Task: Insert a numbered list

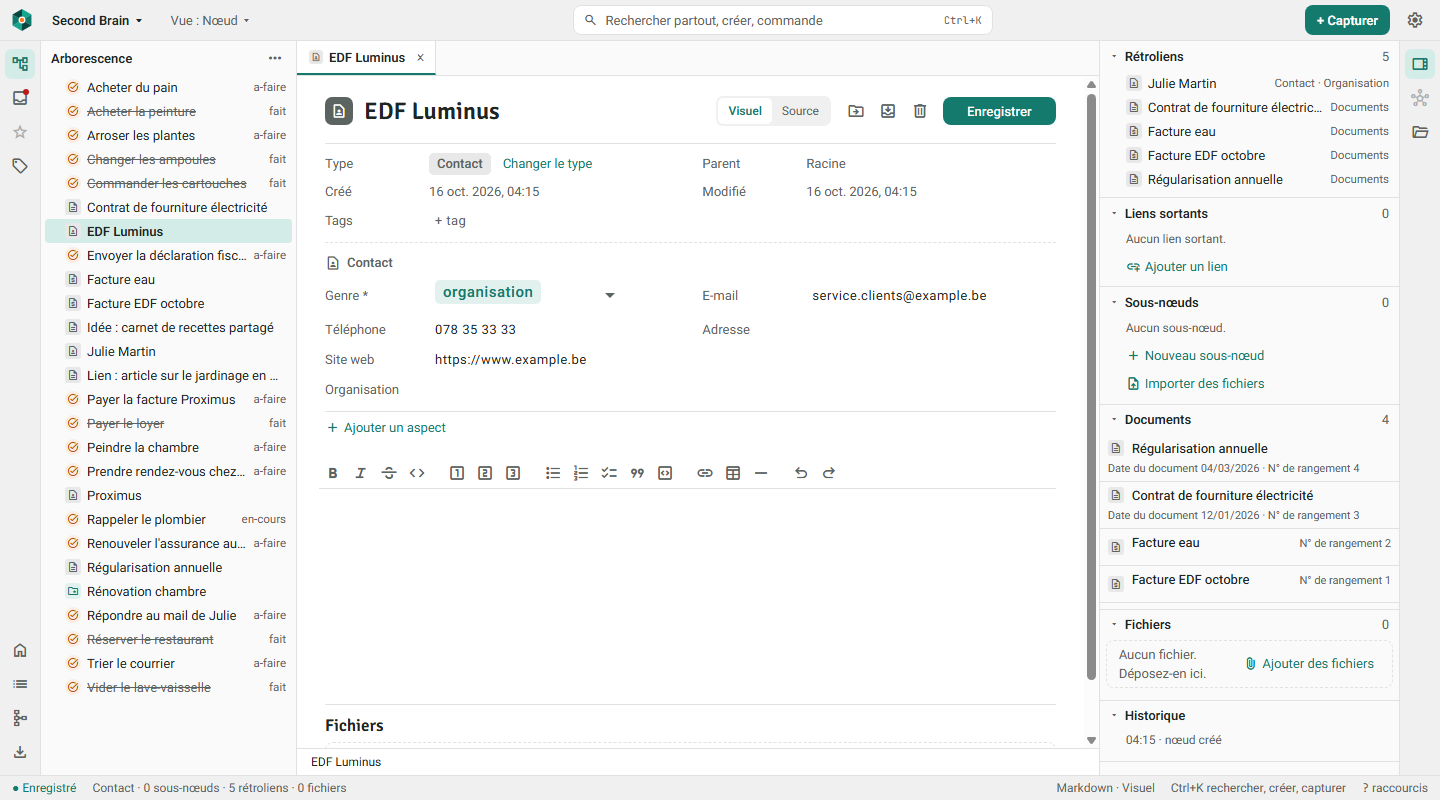Action: tap(581, 473)
